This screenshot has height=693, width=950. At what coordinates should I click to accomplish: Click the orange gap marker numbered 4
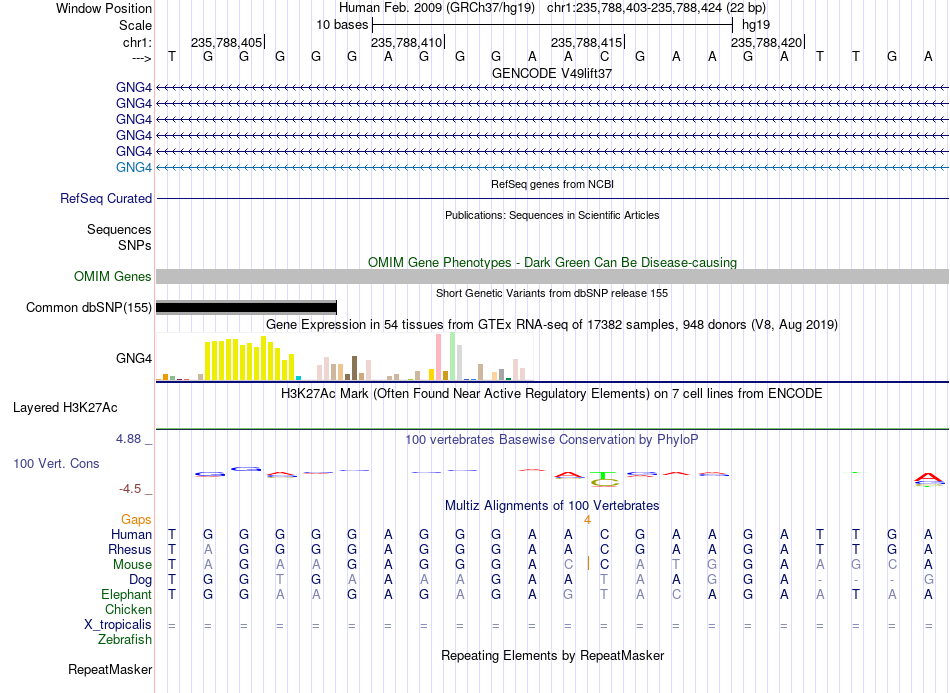[587, 520]
